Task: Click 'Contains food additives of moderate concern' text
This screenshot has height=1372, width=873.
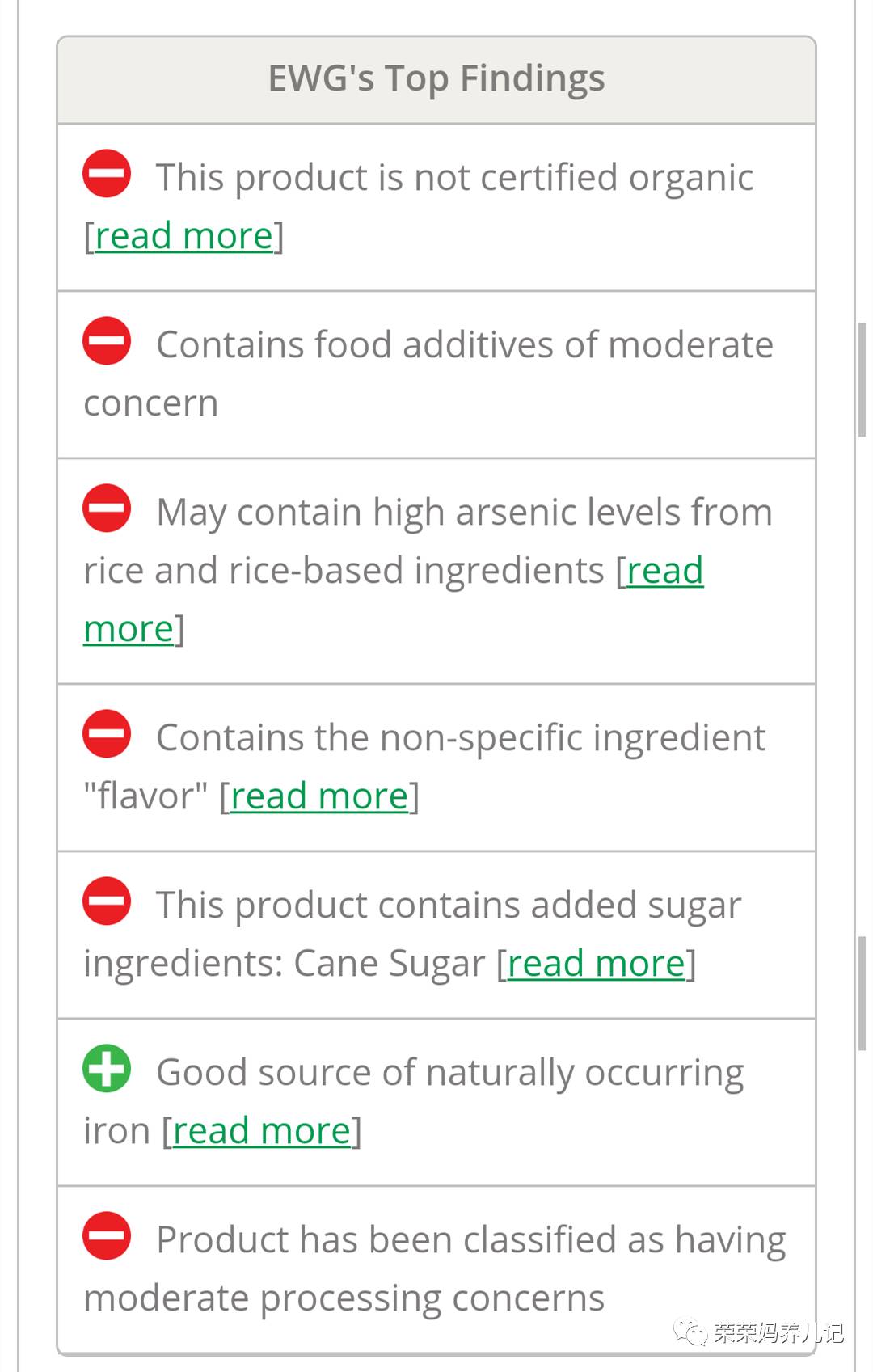Action: tap(464, 345)
